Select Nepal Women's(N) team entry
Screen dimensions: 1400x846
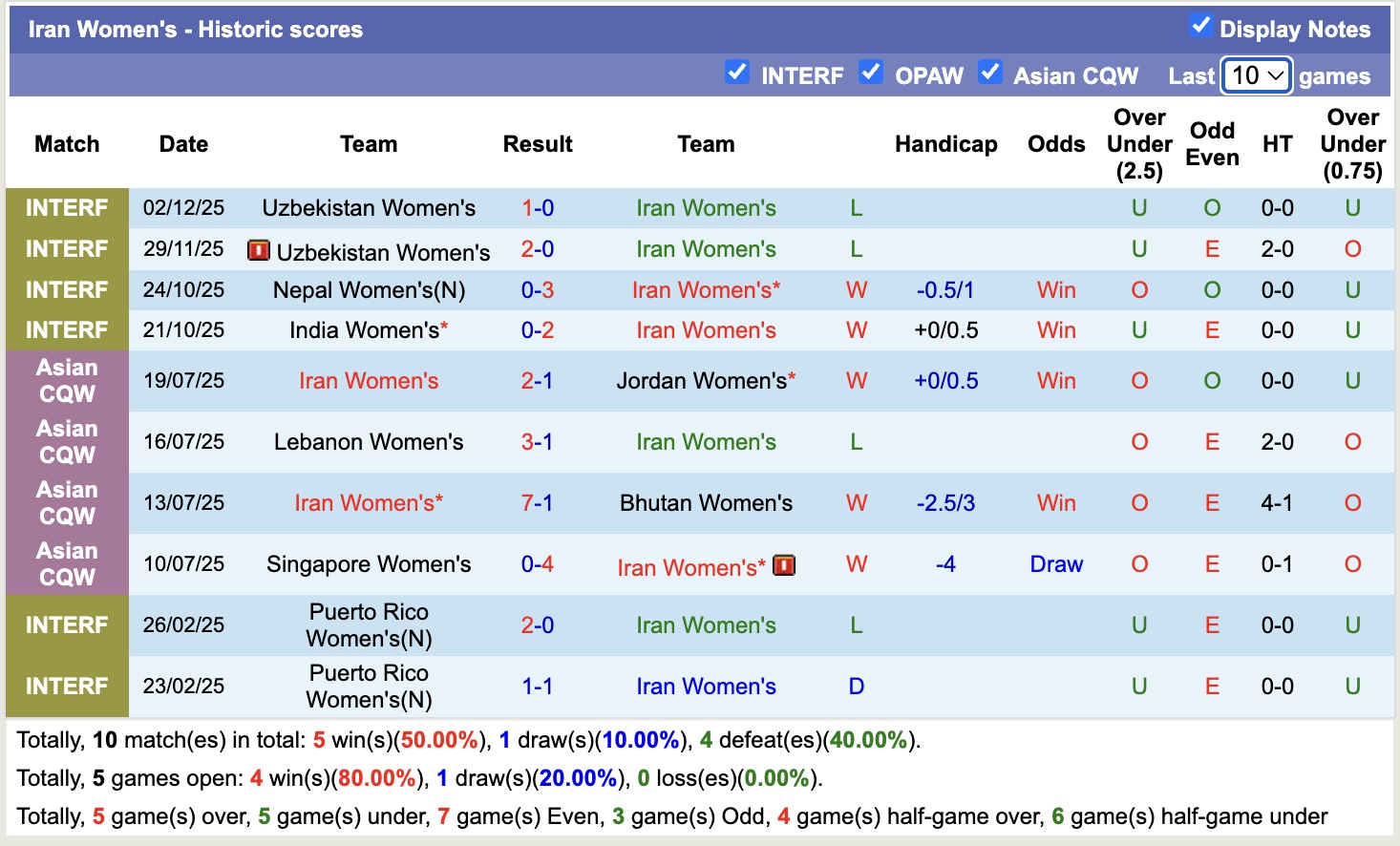[369, 290]
